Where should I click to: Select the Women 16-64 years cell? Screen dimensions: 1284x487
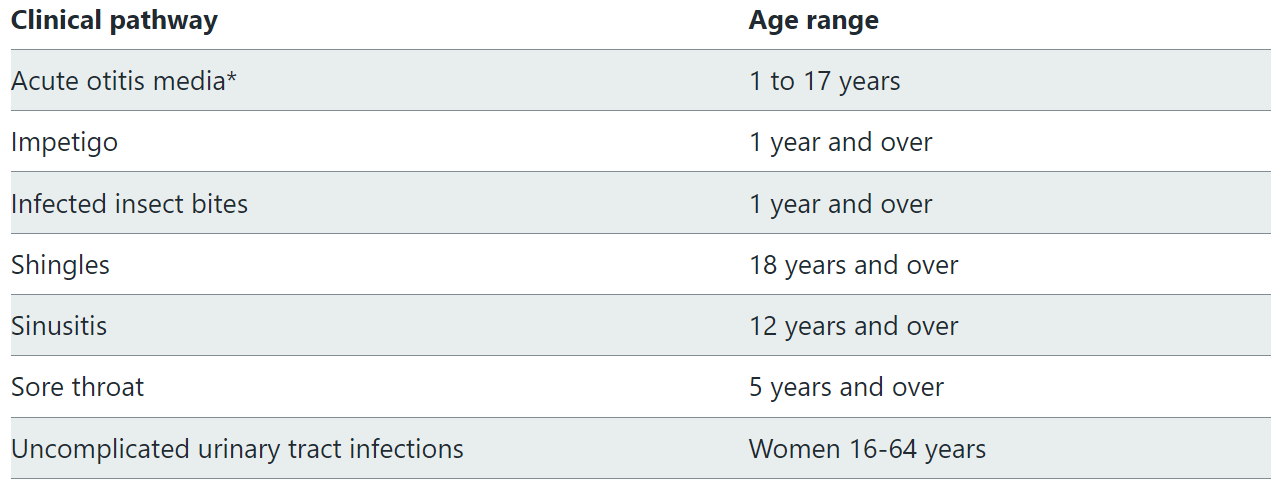(867, 448)
